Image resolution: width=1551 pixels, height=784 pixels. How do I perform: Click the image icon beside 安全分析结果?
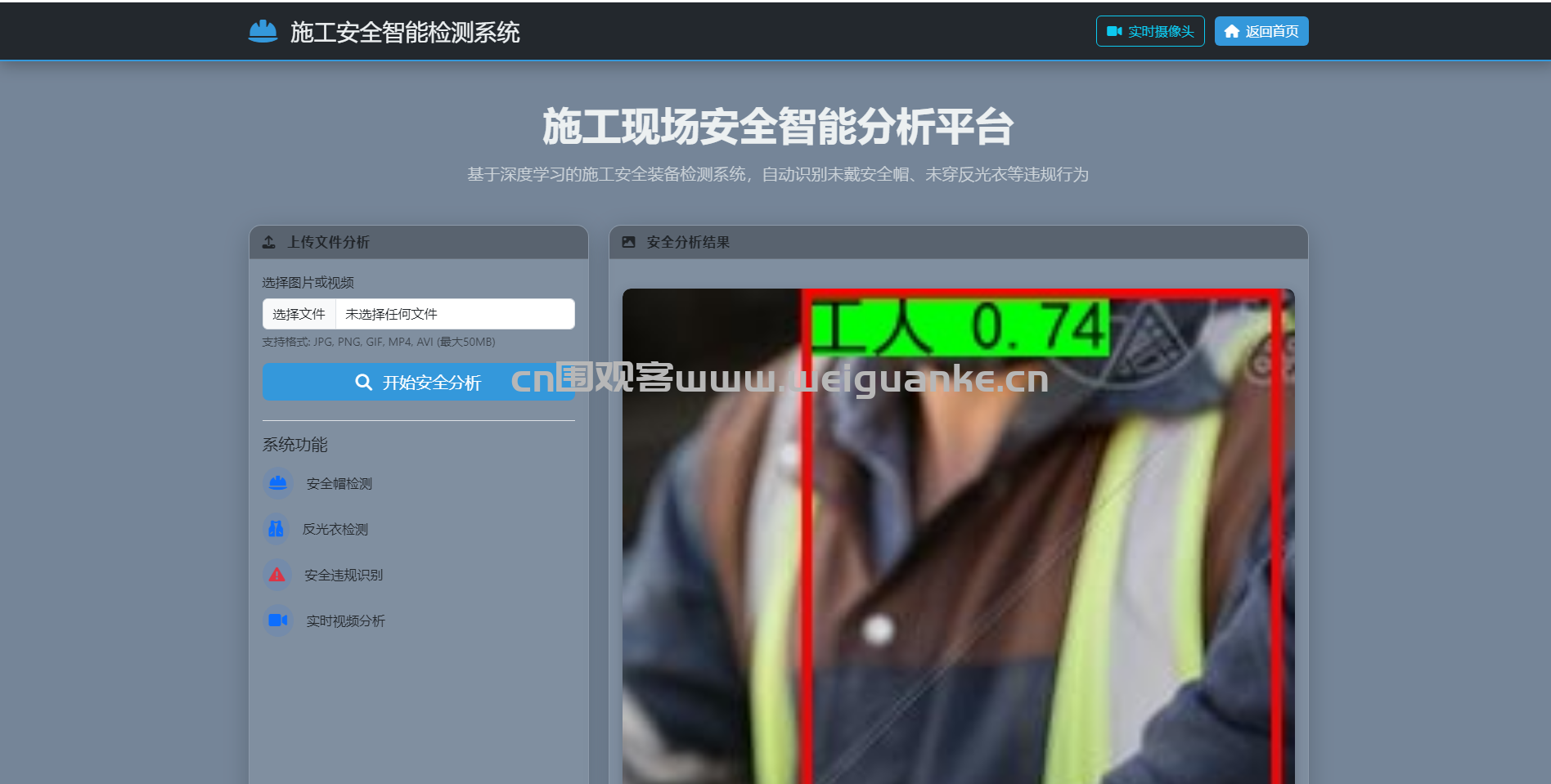(x=628, y=242)
